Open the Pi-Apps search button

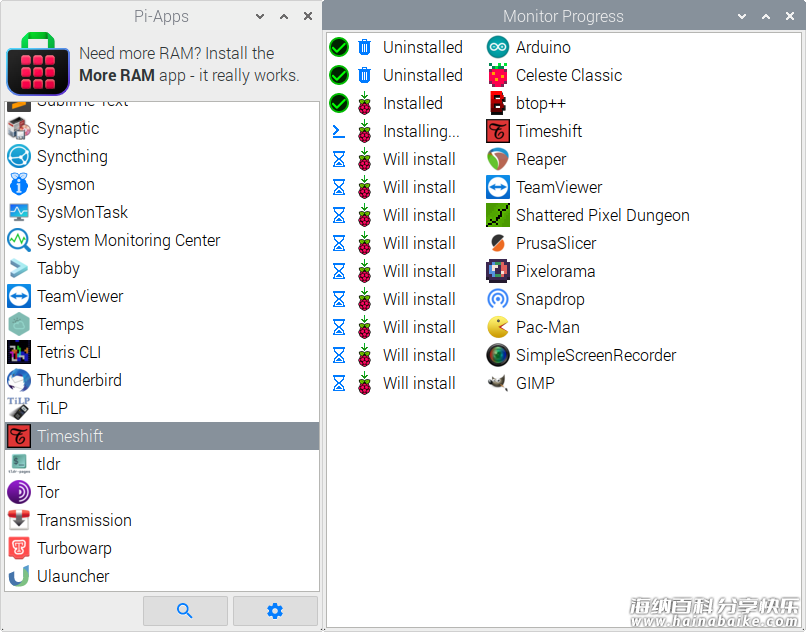click(x=185, y=611)
